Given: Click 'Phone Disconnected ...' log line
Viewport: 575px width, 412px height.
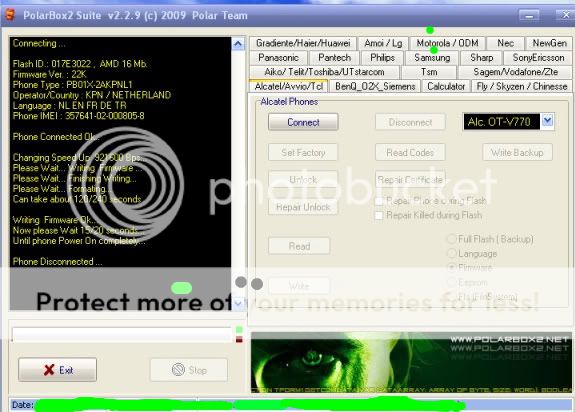Looking at the screenshot, I should 57,261.
